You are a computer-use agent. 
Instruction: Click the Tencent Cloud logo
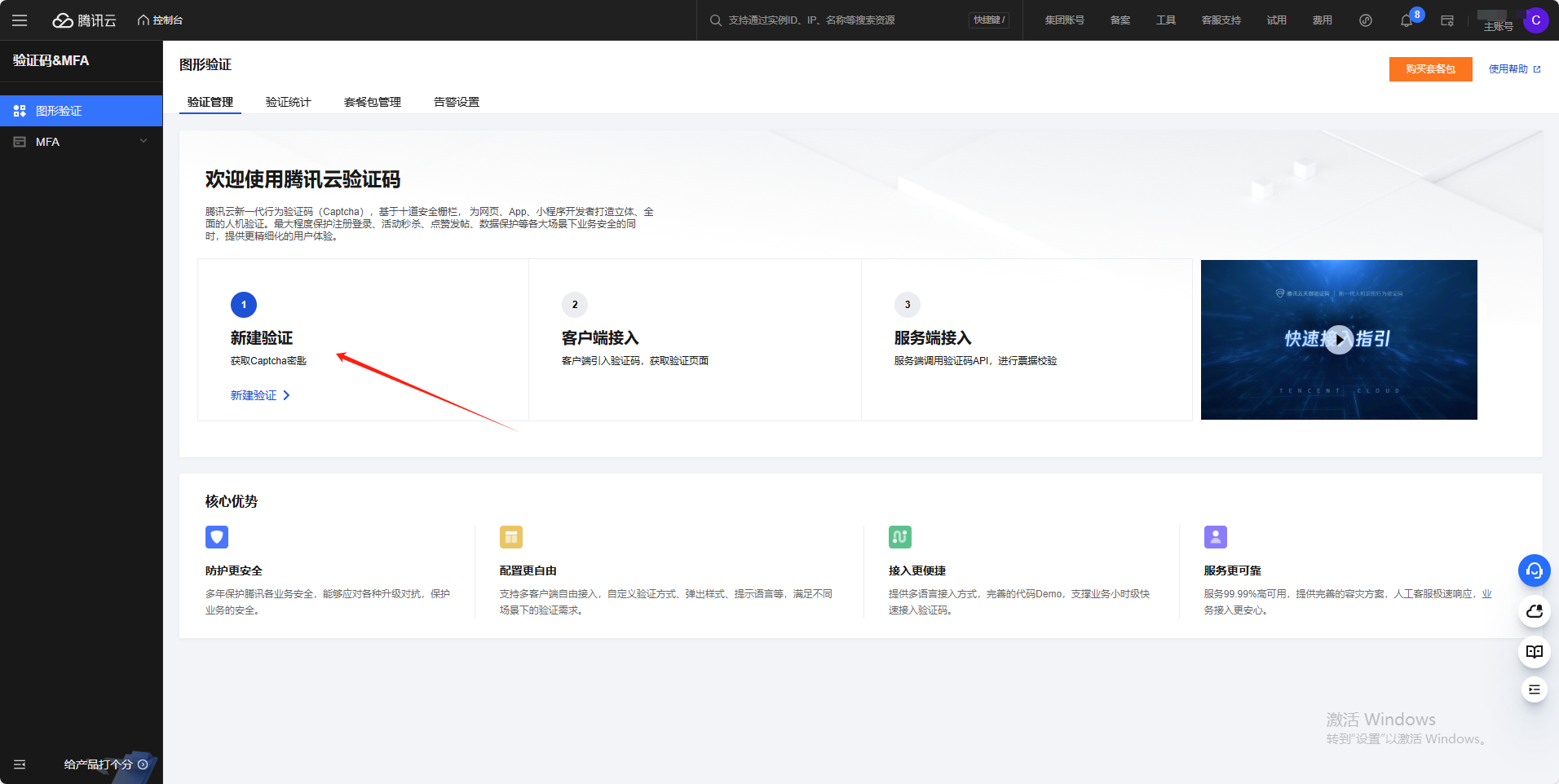click(x=85, y=20)
